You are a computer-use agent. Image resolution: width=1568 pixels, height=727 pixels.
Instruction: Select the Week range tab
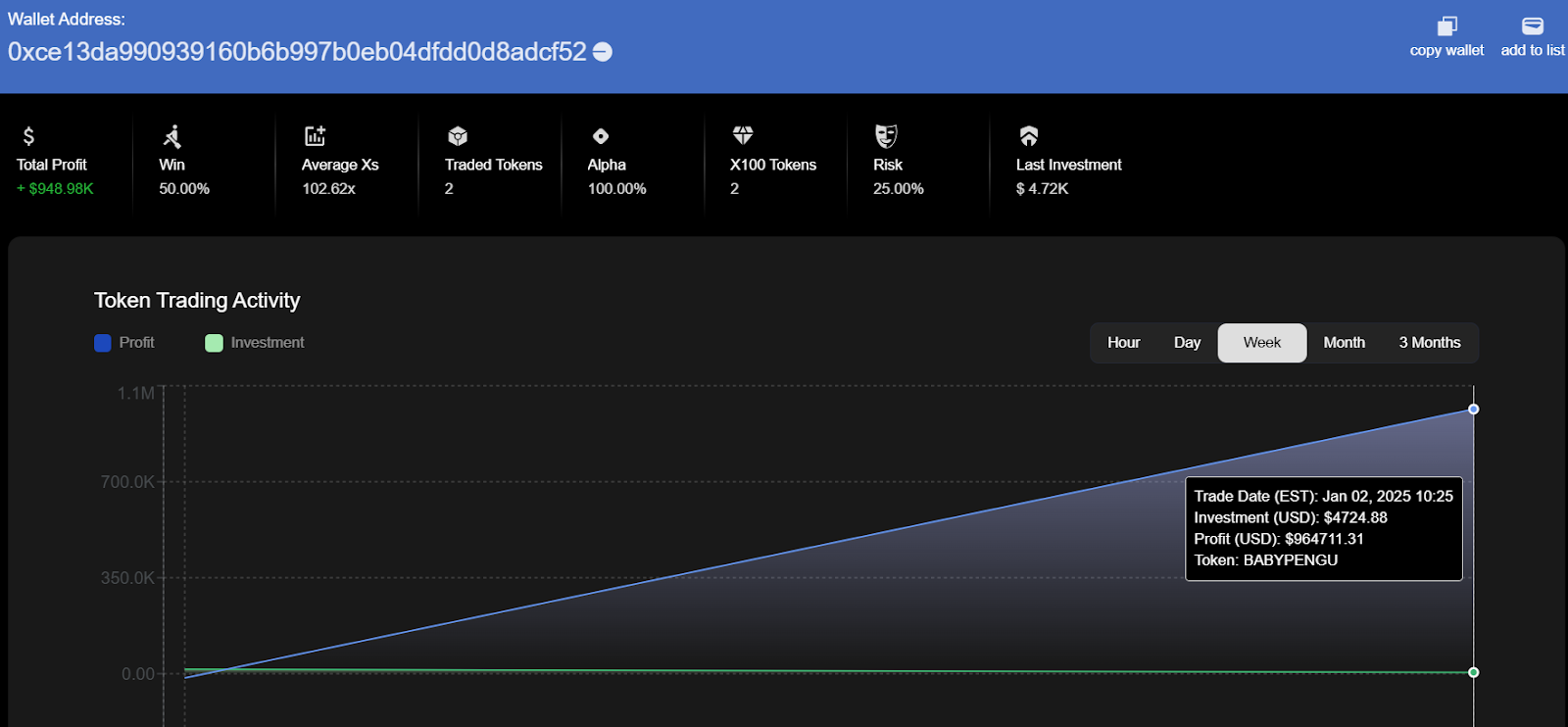click(x=1262, y=343)
